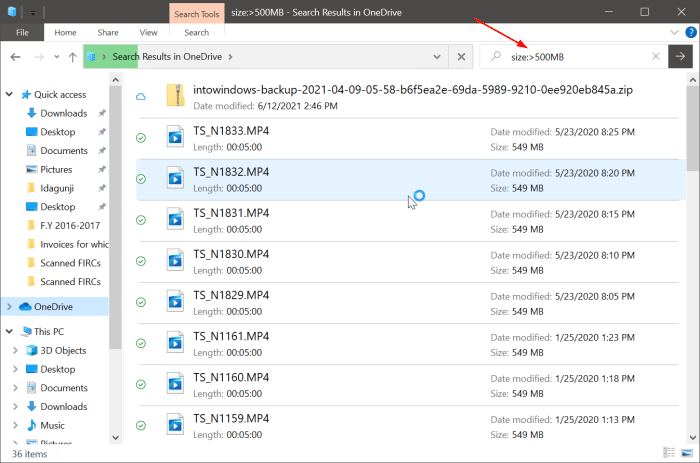Click the zip folder icon of intowindows-backup
The width and height of the screenshot is (700, 463).
pos(175,95)
